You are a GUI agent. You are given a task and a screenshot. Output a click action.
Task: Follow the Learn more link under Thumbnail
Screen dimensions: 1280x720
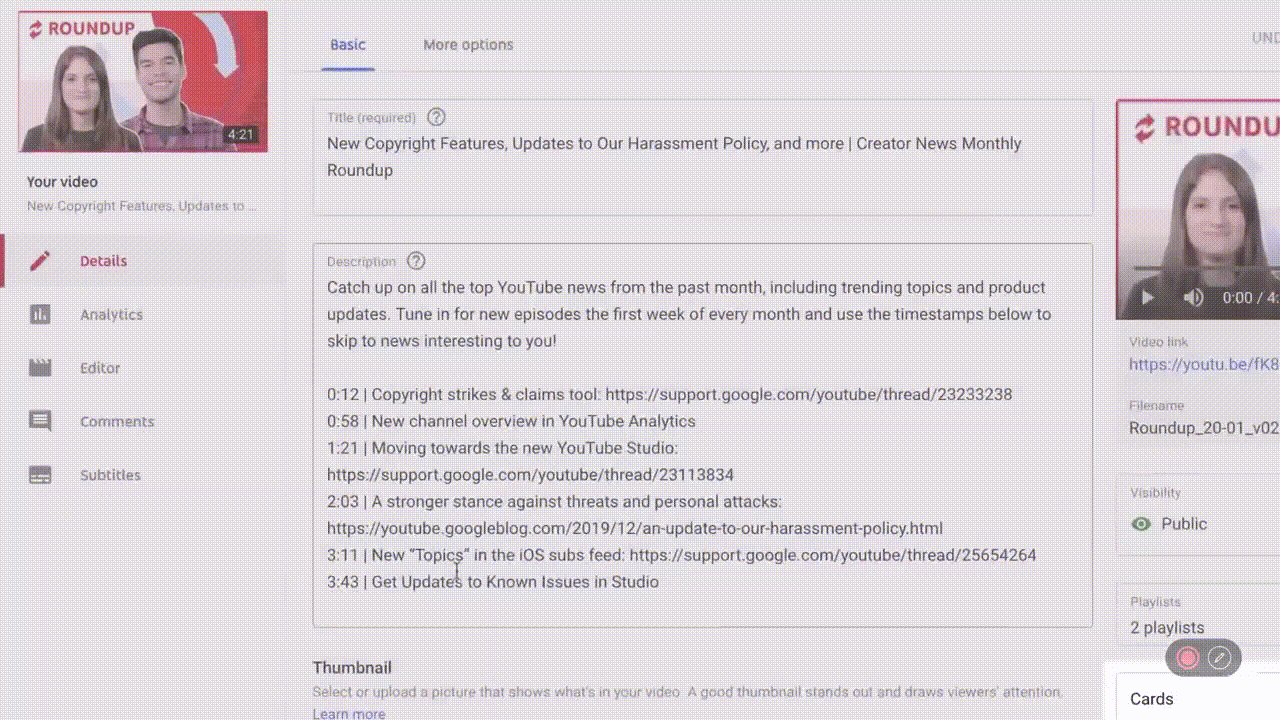click(349, 713)
